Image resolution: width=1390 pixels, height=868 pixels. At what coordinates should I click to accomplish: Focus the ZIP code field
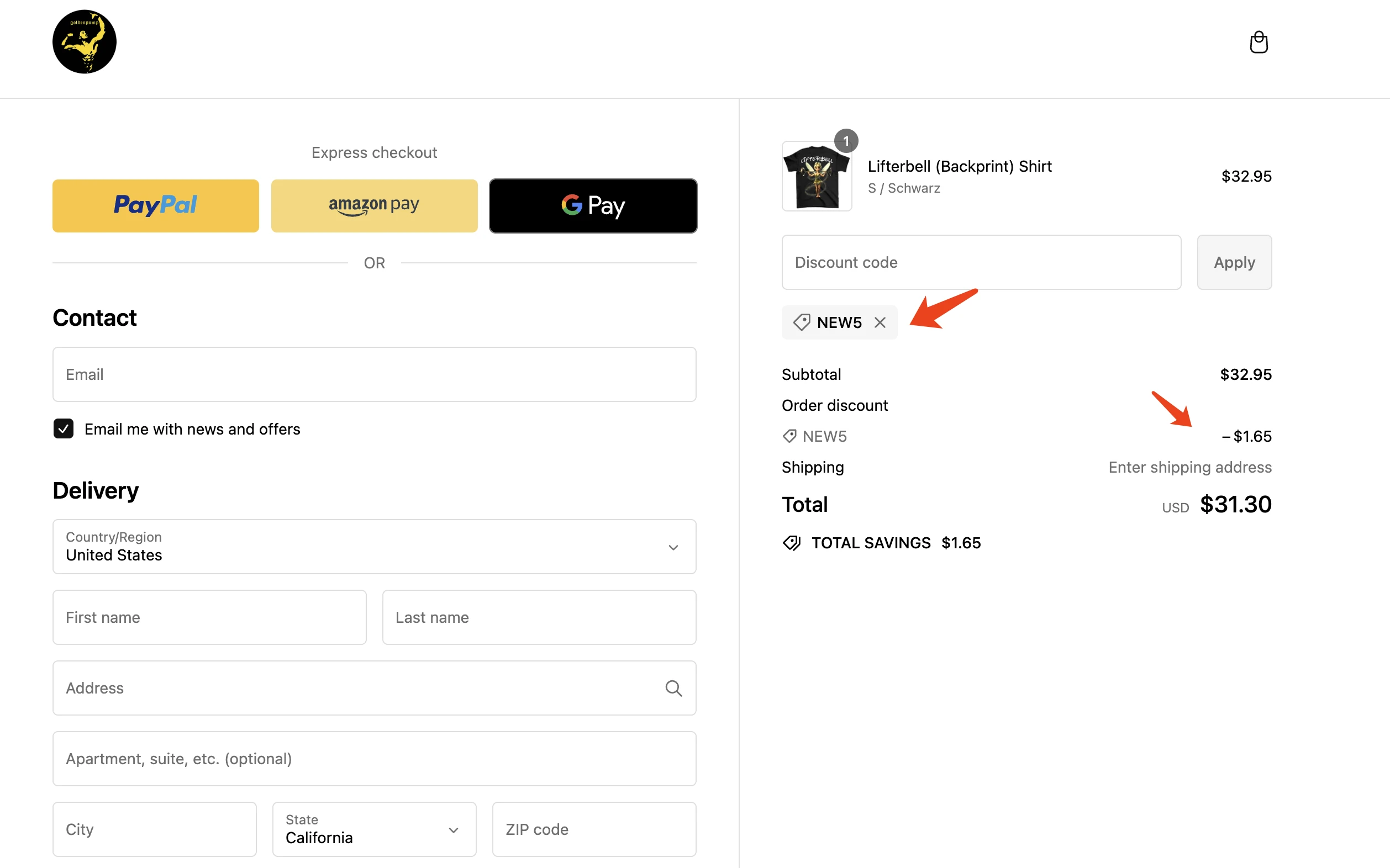click(x=594, y=829)
